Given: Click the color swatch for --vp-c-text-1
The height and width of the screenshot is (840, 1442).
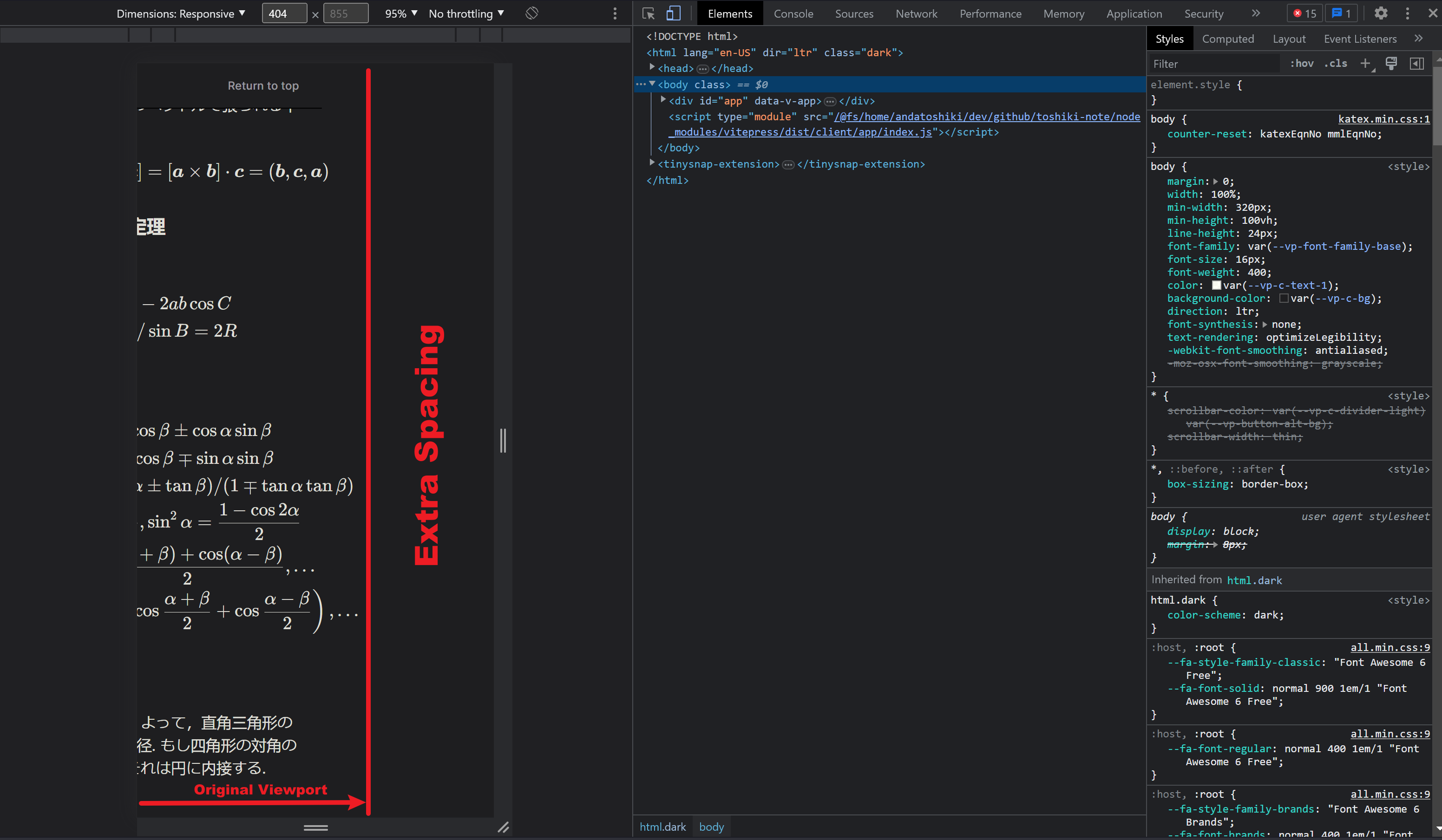Looking at the screenshot, I should pyautogui.click(x=1216, y=285).
